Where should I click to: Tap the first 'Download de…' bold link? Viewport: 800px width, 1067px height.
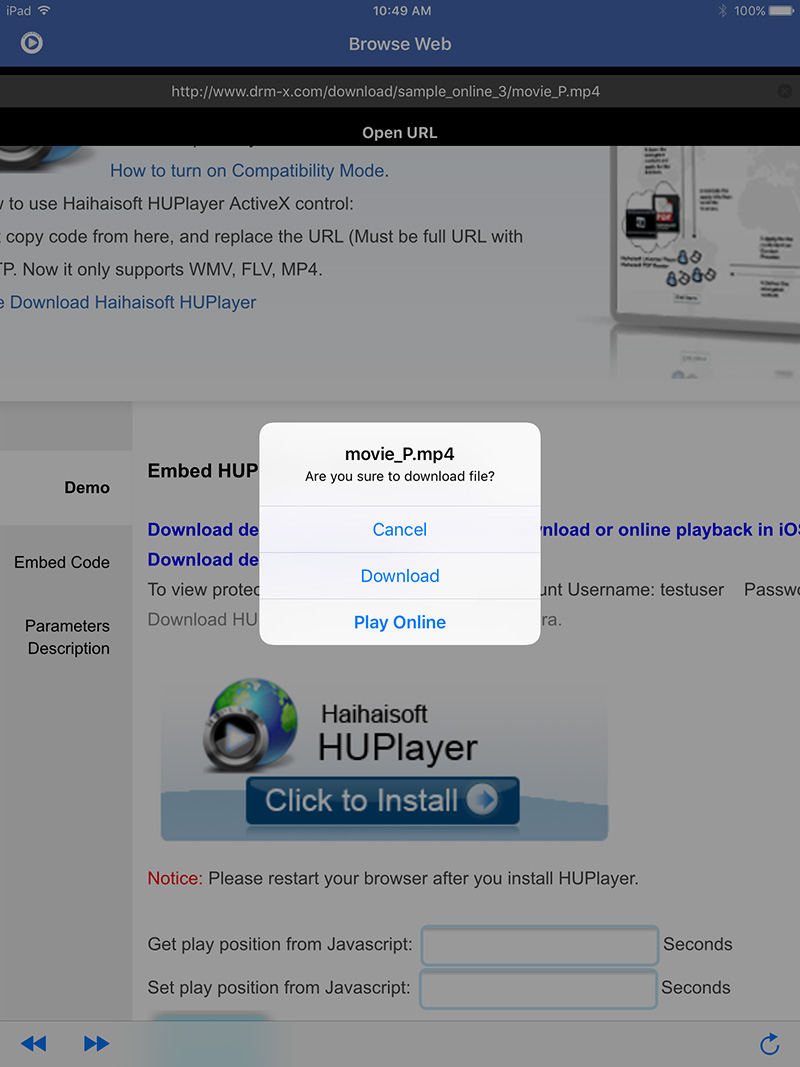click(x=203, y=529)
